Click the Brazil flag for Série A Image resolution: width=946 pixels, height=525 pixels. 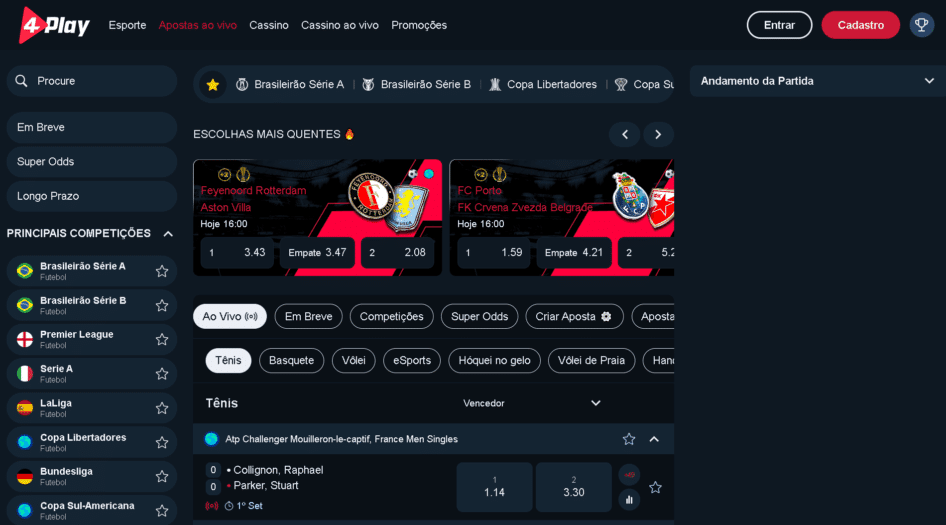(x=25, y=271)
